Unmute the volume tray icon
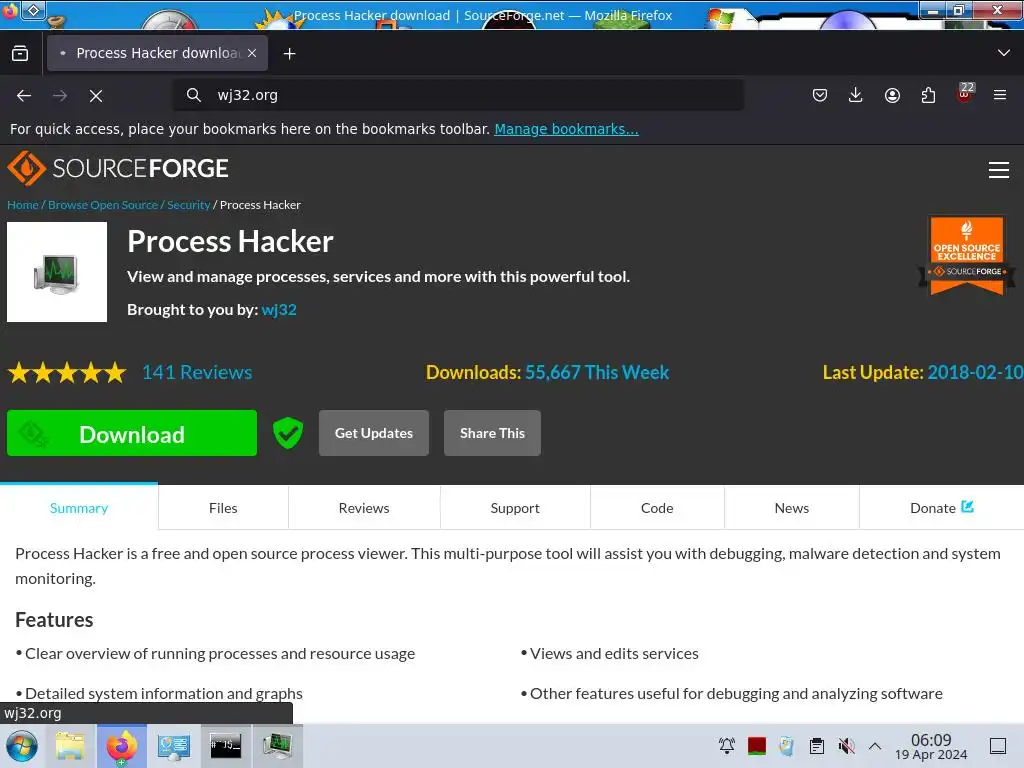Screen dimensions: 1024x768 (x=846, y=746)
